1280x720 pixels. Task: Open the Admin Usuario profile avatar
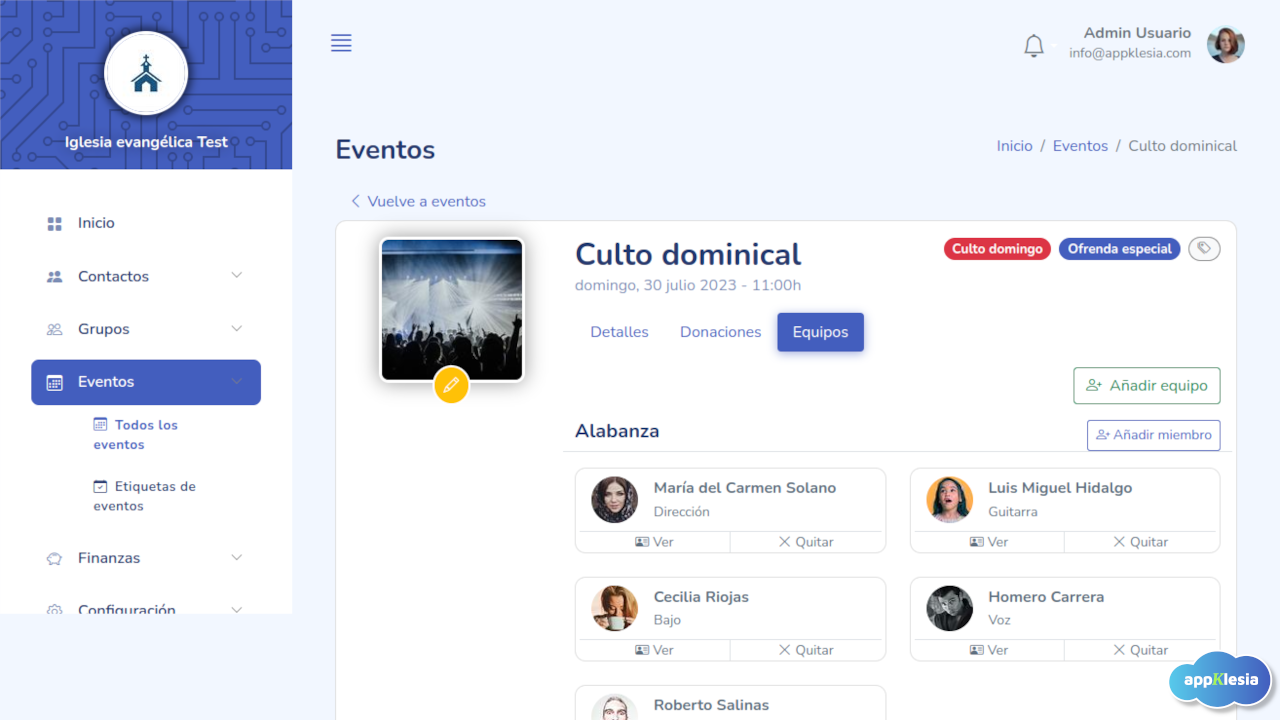(x=1225, y=44)
